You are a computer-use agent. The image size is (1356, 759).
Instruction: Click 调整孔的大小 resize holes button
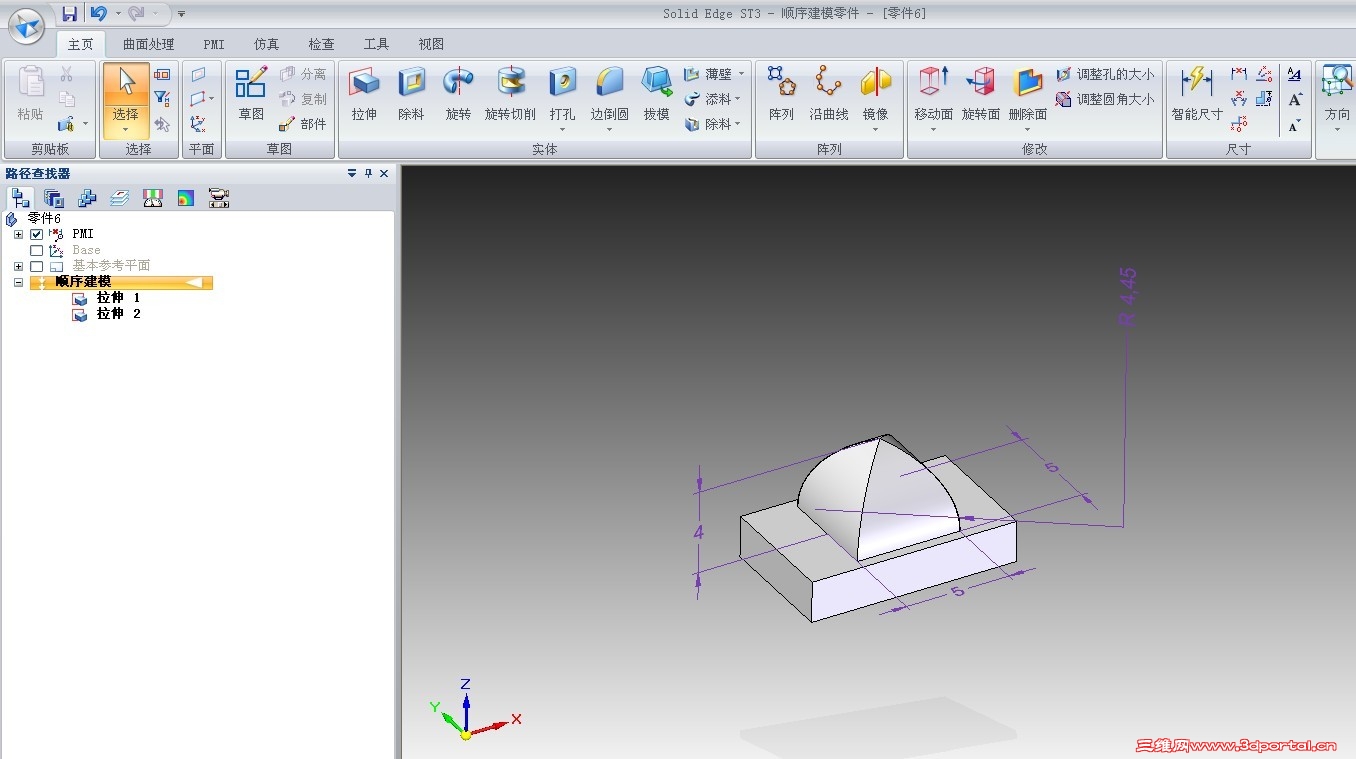(1105, 74)
